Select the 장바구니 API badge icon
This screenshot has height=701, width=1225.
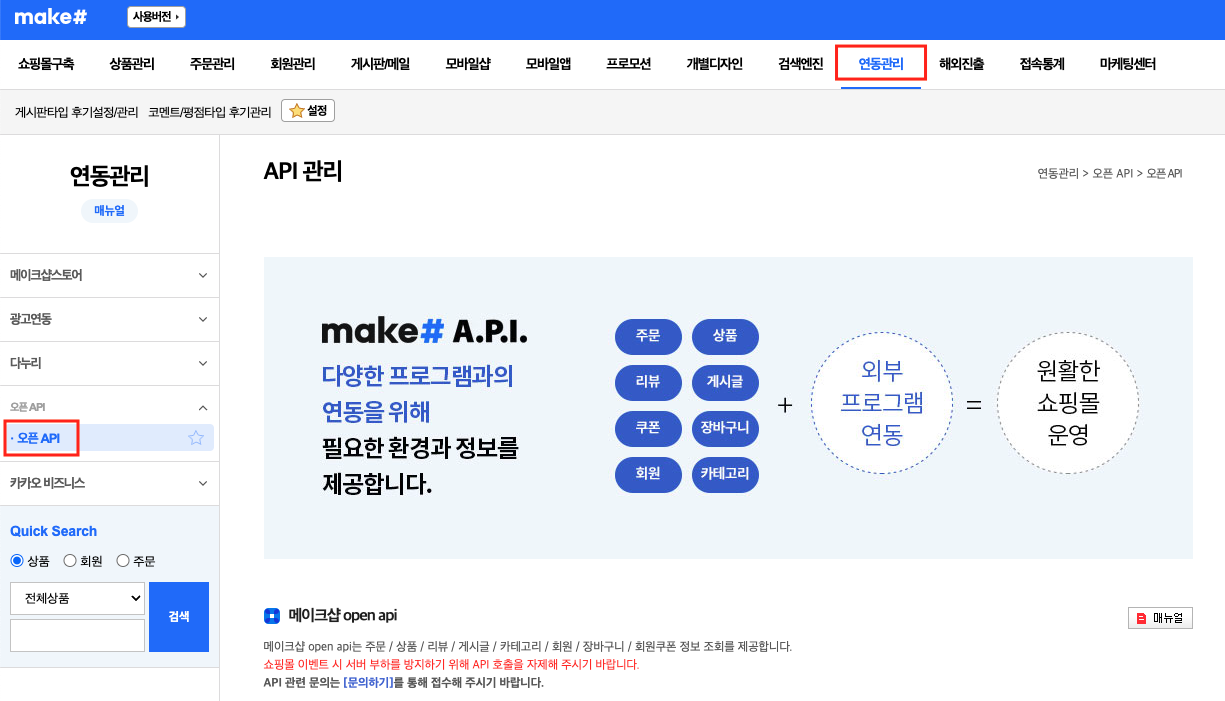click(725, 429)
